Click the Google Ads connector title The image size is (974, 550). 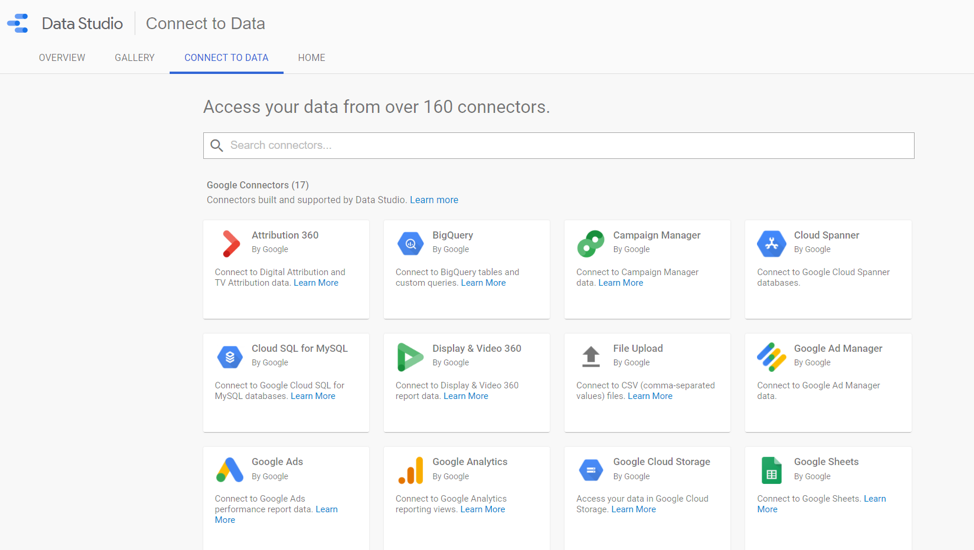(277, 462)
